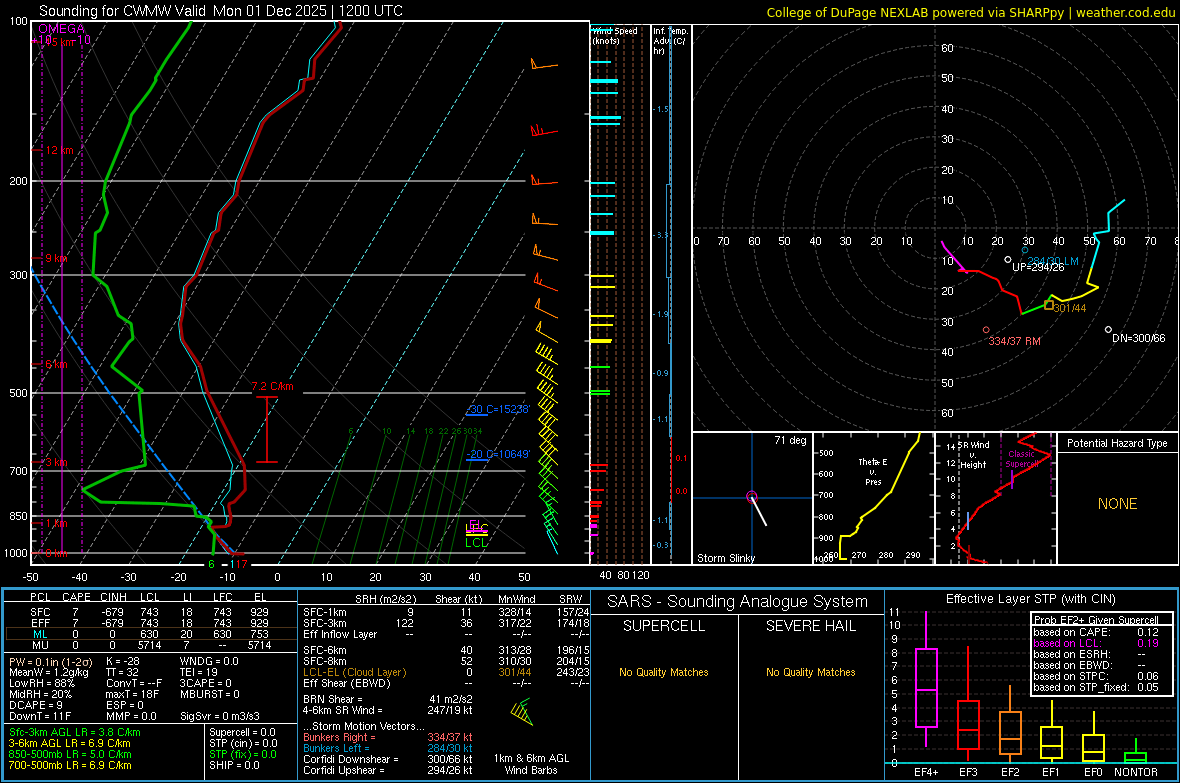Click the 'Storm Slinky' panel label

pos(725,558)
